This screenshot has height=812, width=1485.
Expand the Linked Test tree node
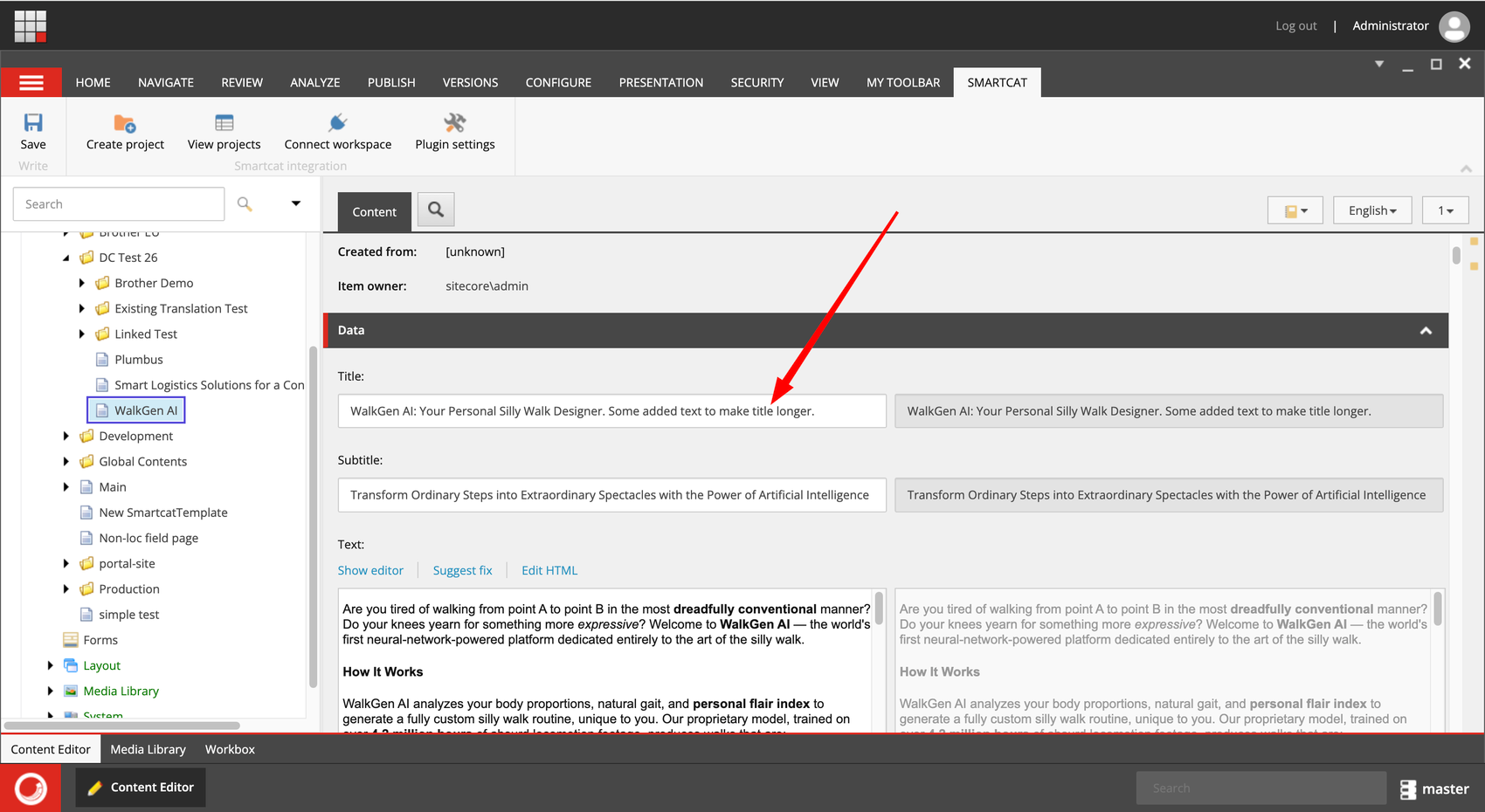pos(82,334)
